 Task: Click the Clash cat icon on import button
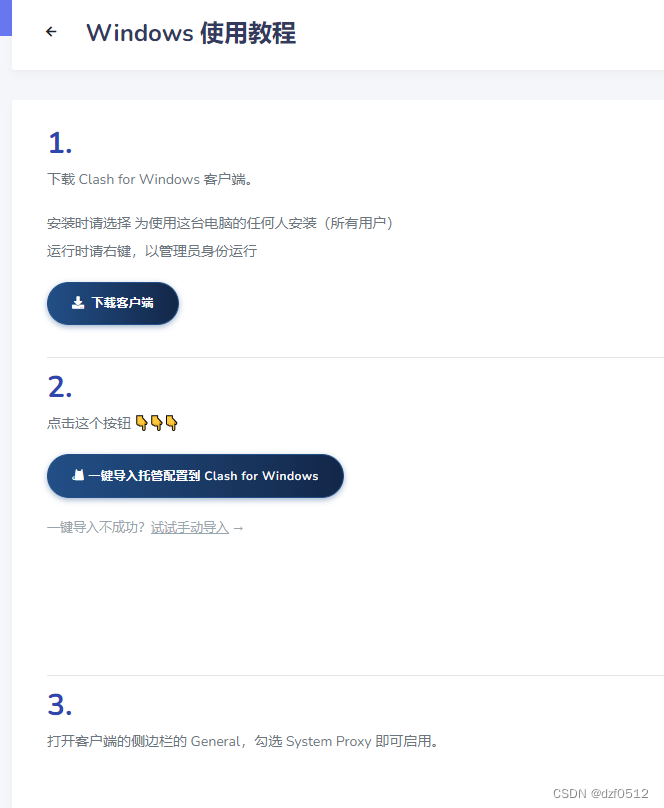(78, 475)
